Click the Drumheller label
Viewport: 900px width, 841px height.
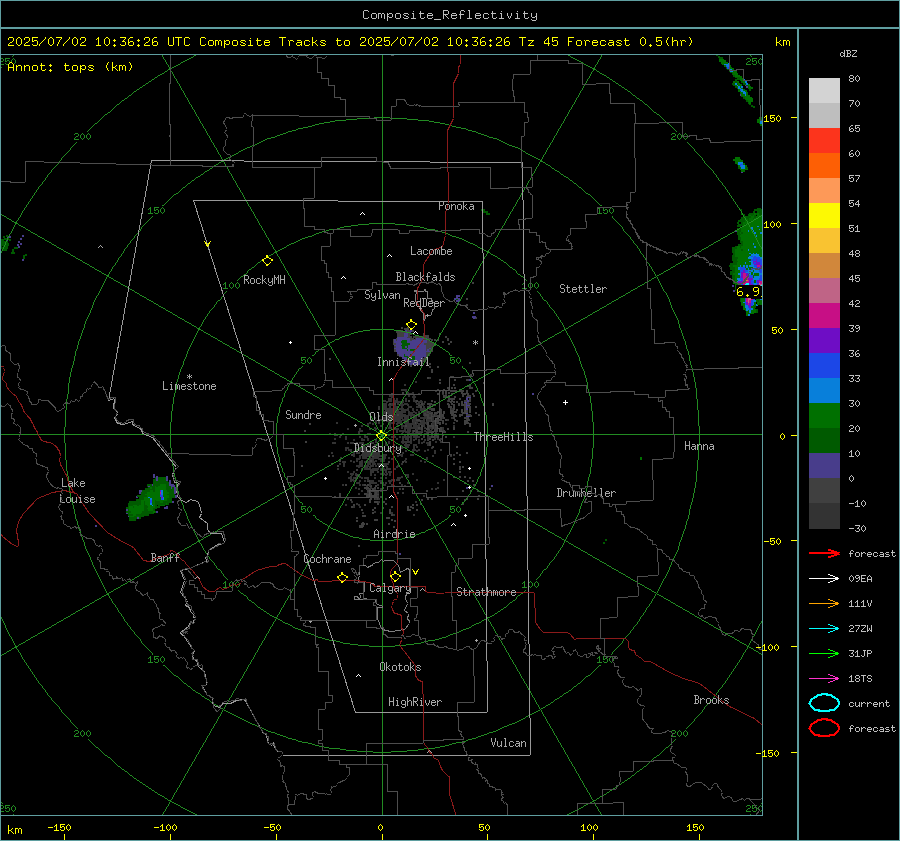[586, 493]
